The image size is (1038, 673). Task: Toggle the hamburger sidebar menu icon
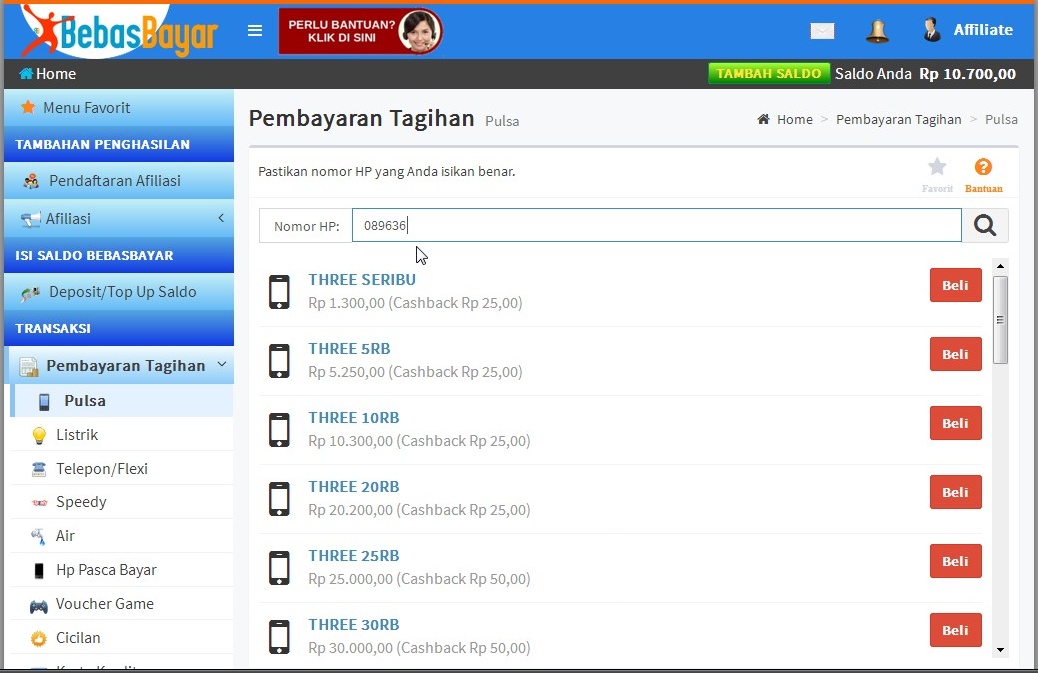pos(255,30)
